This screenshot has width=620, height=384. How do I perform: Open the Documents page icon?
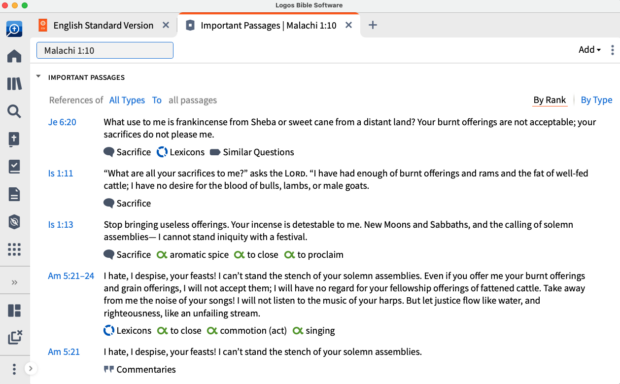point(14,194)
